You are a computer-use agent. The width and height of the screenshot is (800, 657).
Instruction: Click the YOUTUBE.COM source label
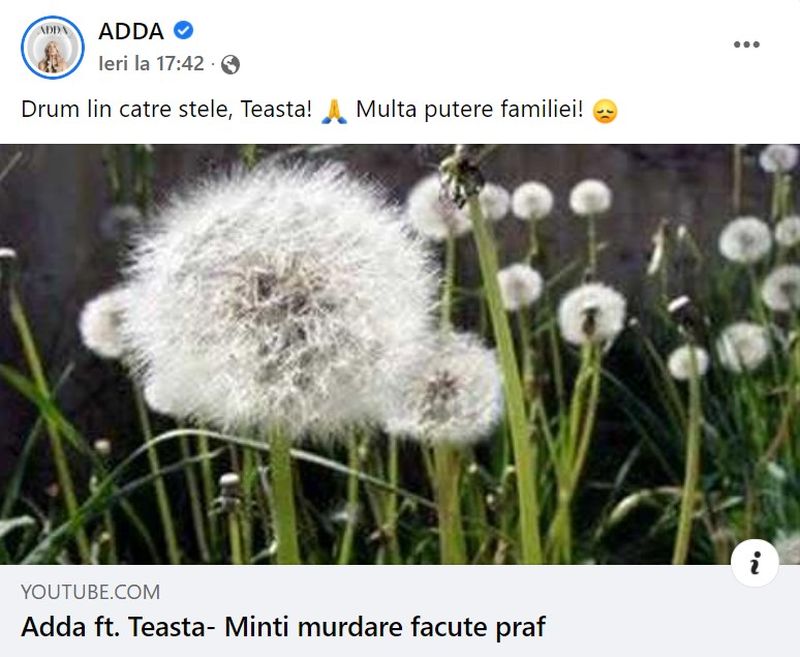click(90, 592)
